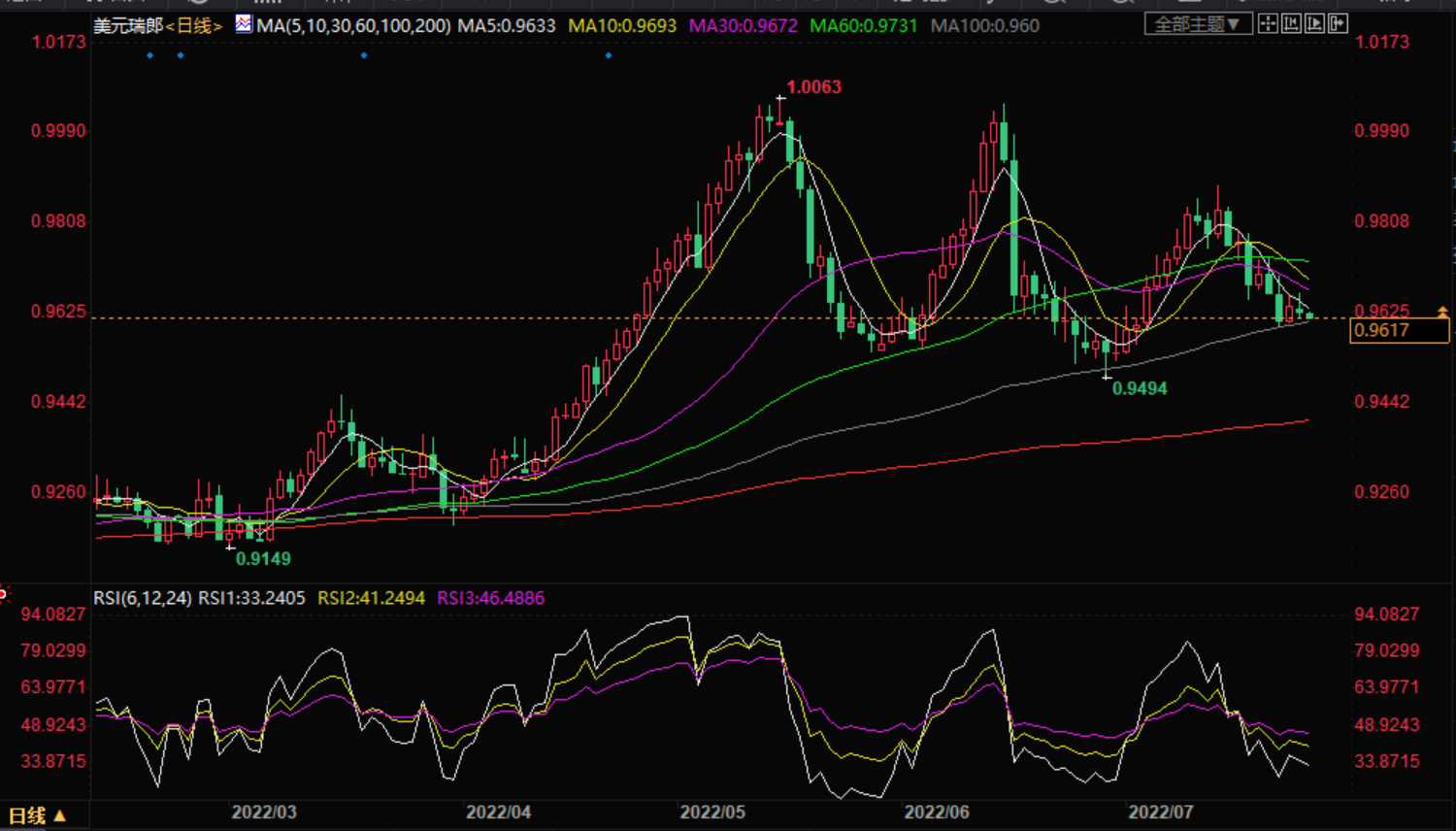Click the third chart-range icon with play arrow
Image resolution: width=1456 pixels, height=831 pixels.
1314,23
